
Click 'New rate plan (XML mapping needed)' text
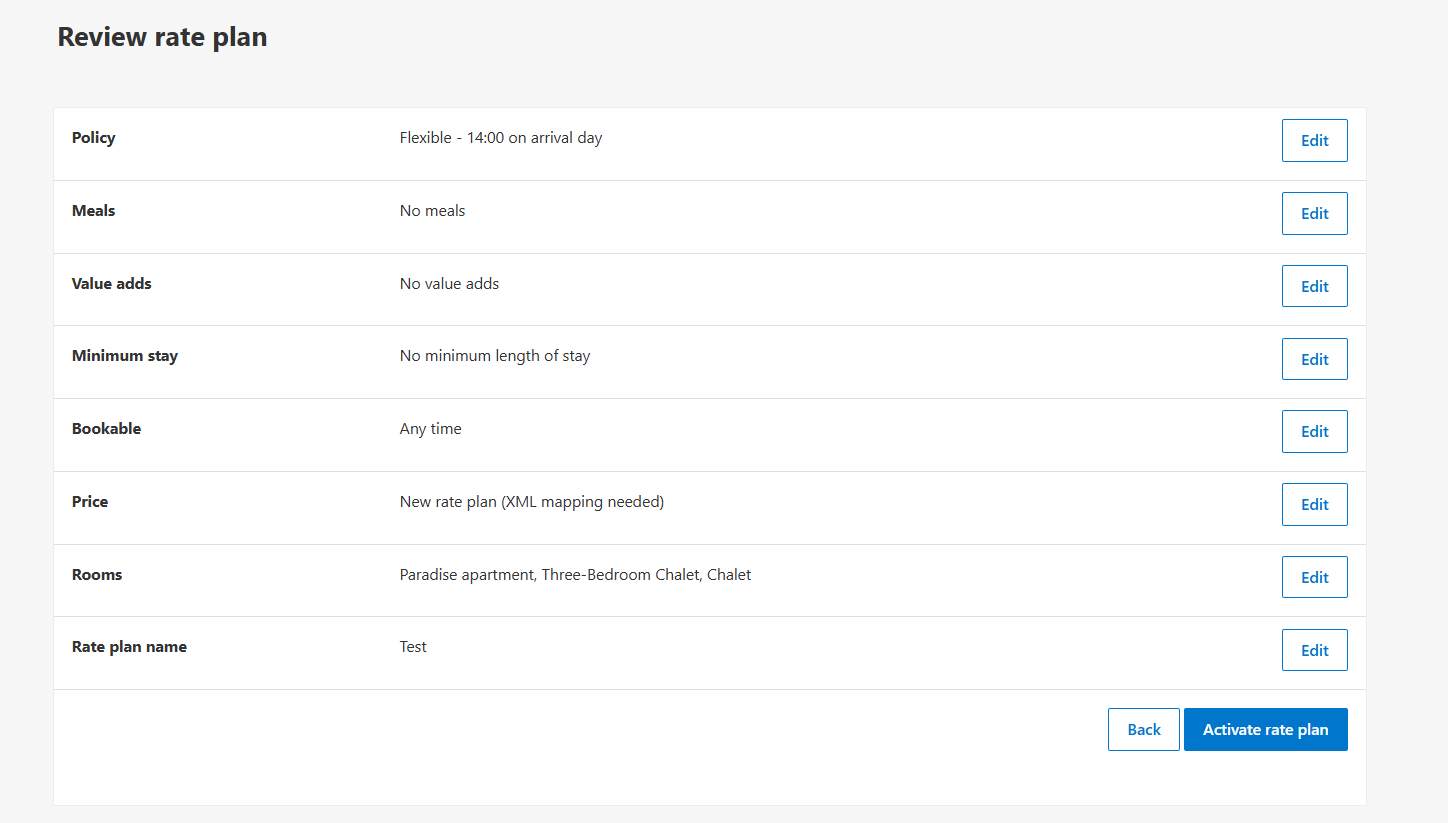click(531, 502)
